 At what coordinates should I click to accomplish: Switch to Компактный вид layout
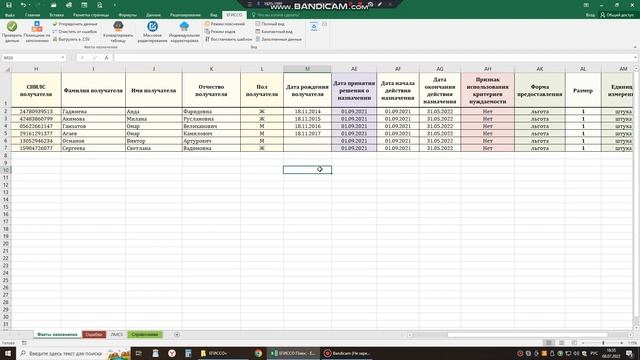pos(274,31)
